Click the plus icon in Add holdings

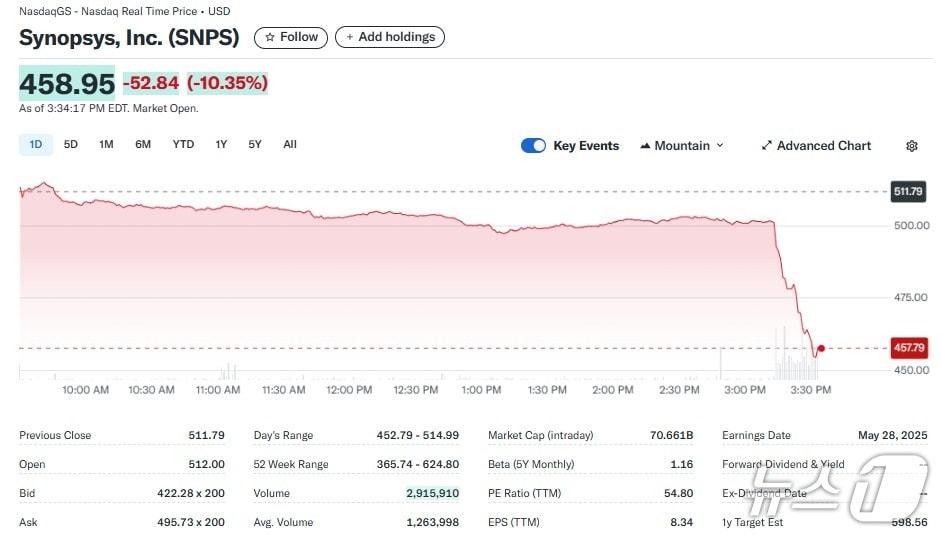click(349, 37)
